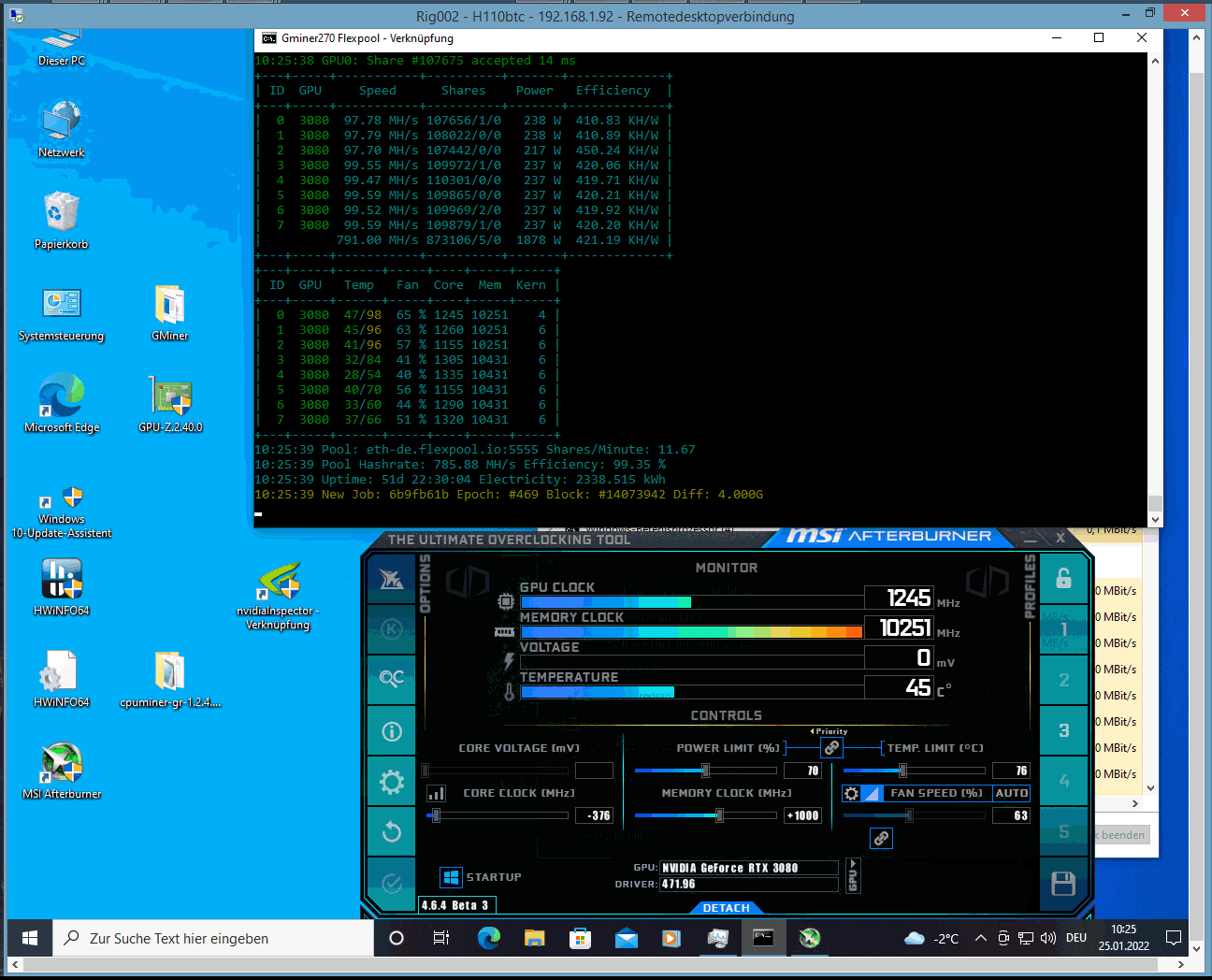Apply settings with the checkmark icon
This screenshot has width=1212, height=980.
click(x=392, y=883)
